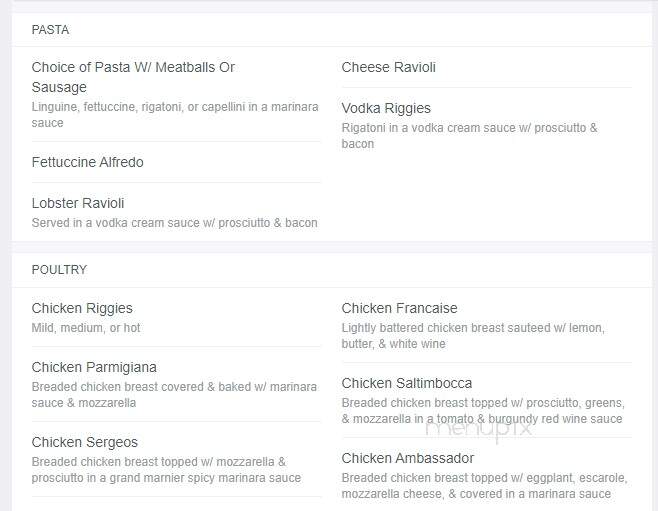Select Chicken Ambassador entry

[x=408, y=458]
